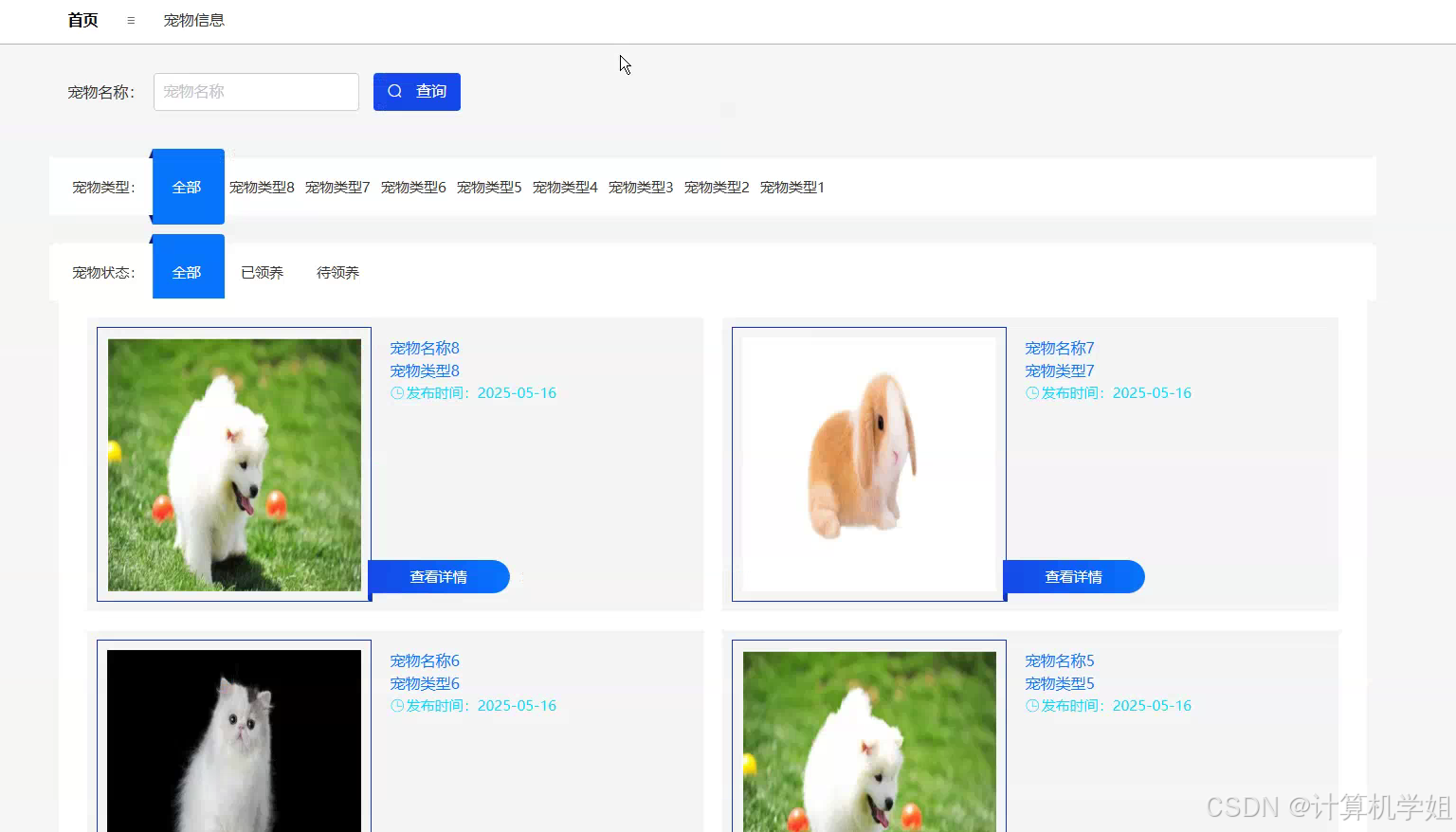1456x832 pixels.
Task: Click the 宠物类型5 text in the fourth card
Action: point(1060,683)
